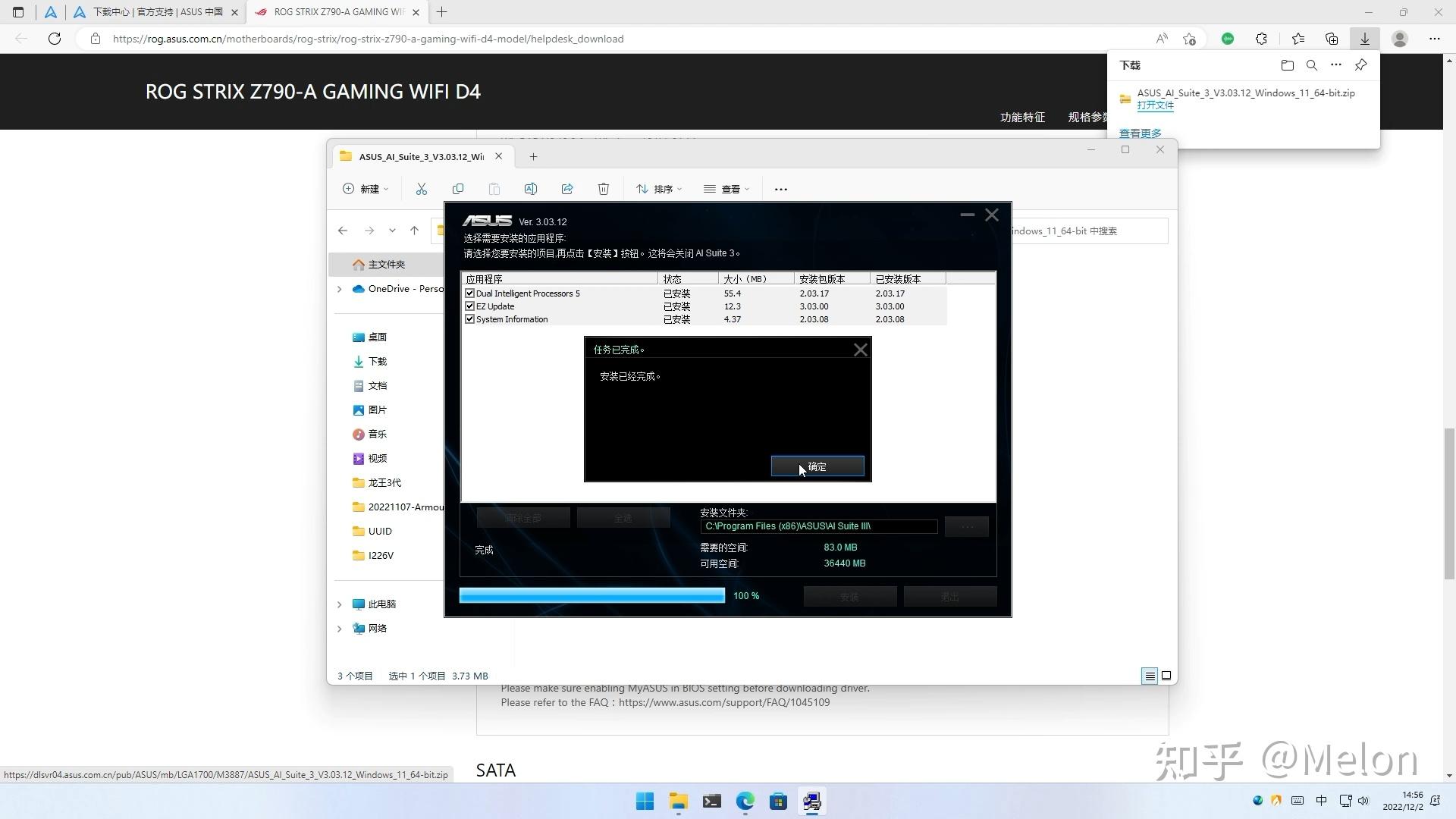
Task: Uncheck the EZ Update checkbox
Action: click(x=470, y=306)
